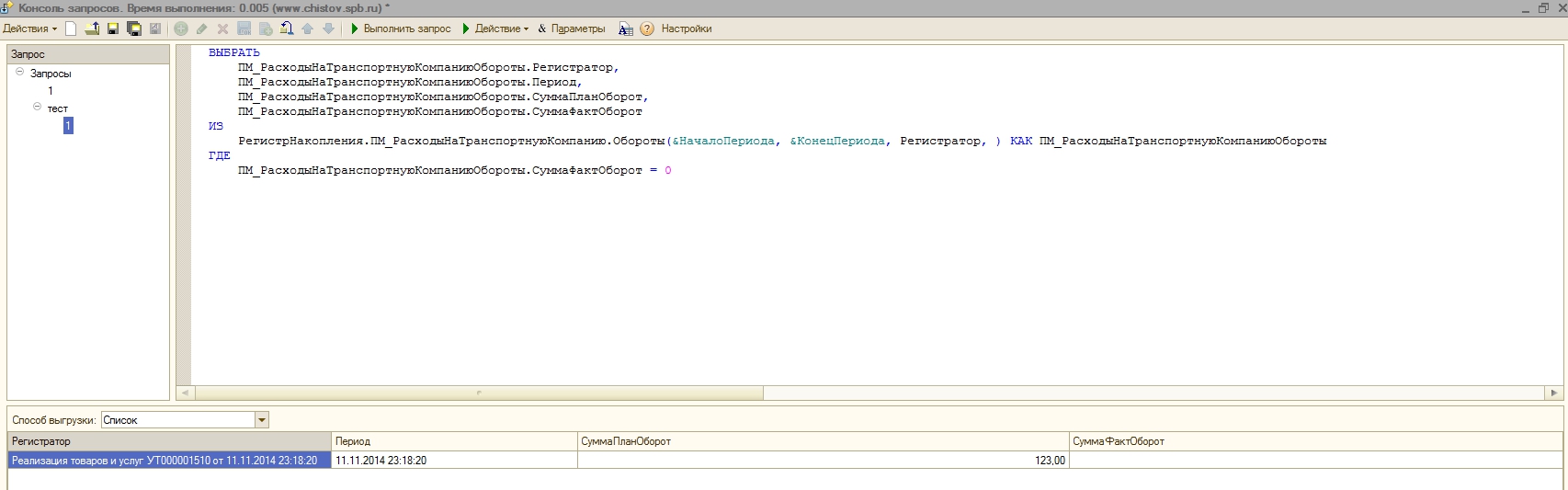
Task: Collapse the тест tree node
Action: [x=37, y=107]
